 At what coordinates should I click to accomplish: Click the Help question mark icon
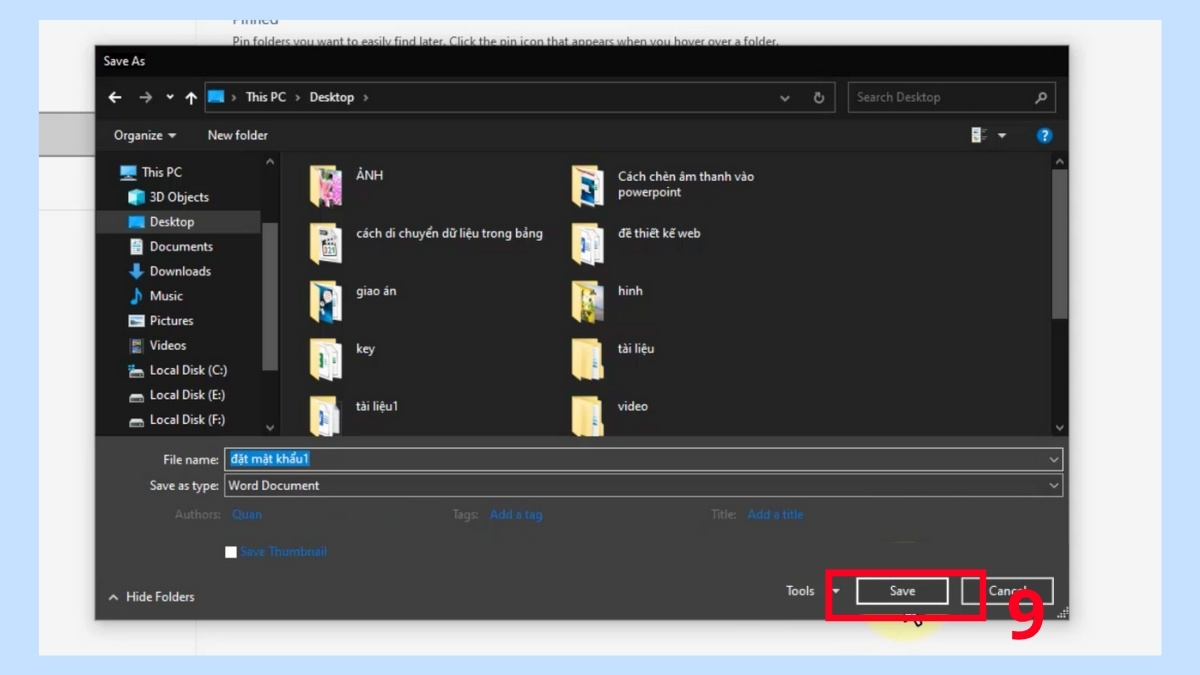(x=1044, y=135)
